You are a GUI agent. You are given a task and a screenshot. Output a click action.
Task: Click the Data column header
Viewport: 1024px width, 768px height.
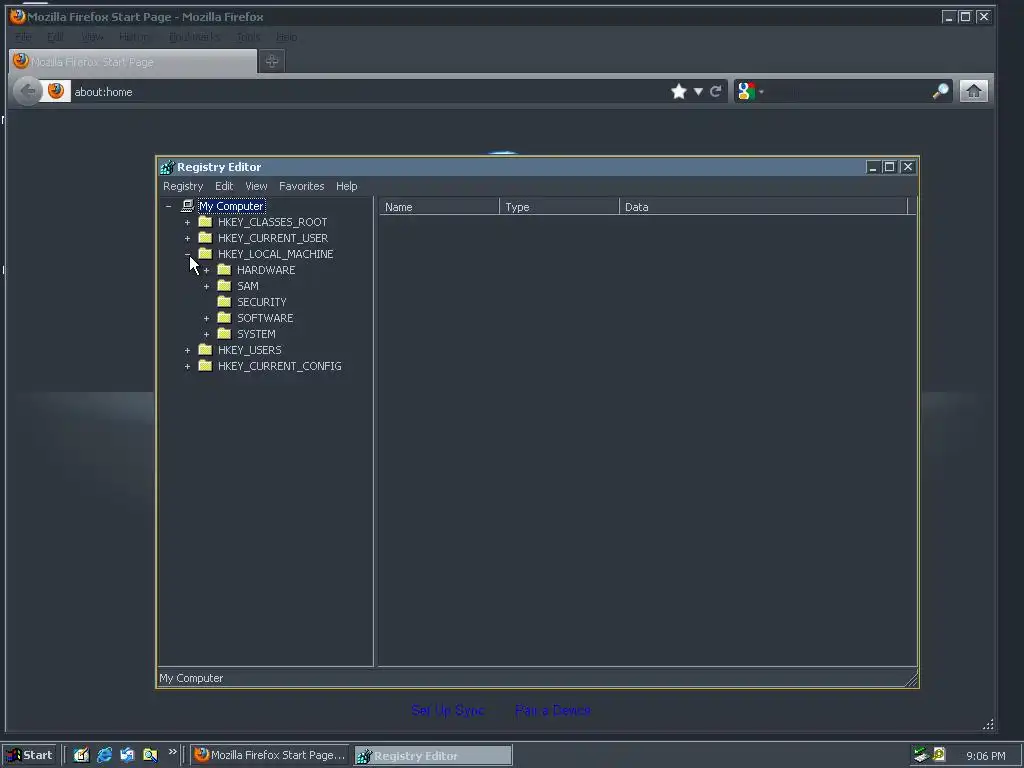[x=763, y=207]
